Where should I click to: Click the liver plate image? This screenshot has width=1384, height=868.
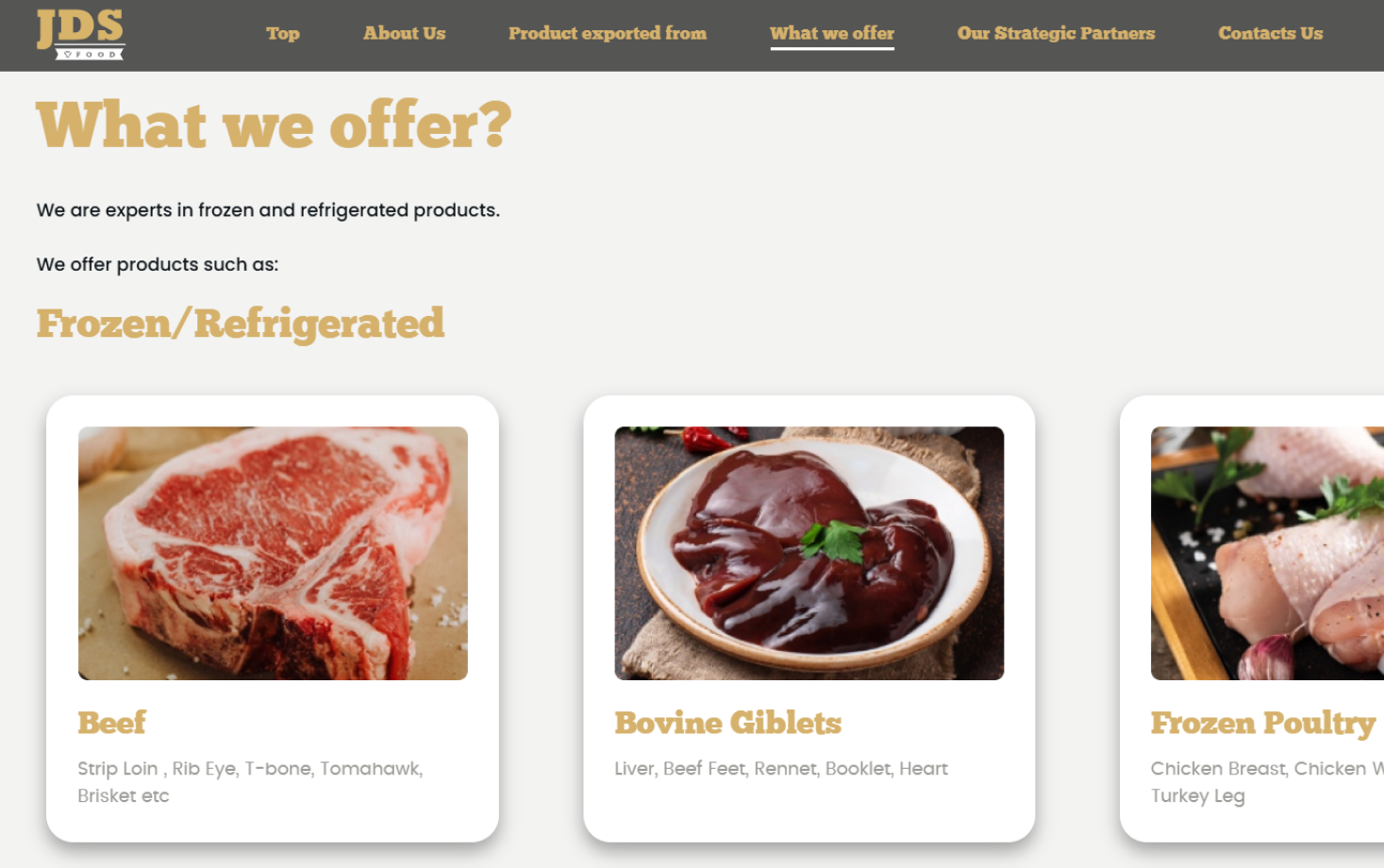click(809, 553)
